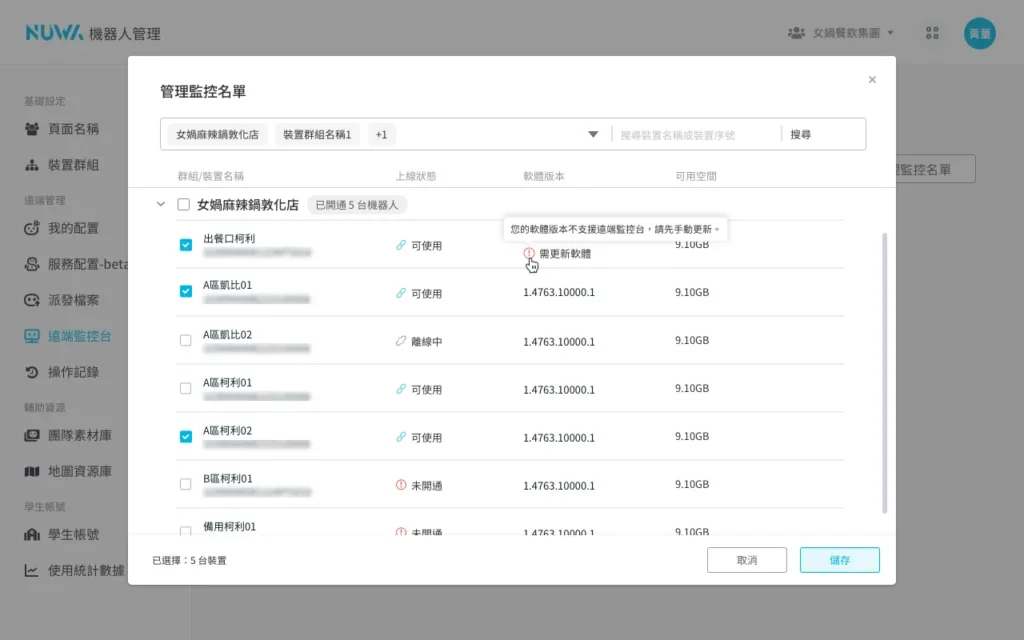Viewport: 1024px width, 640px height.
Task: Open 團隊素材庫 in the sidebar
Action: pos(68,435)
